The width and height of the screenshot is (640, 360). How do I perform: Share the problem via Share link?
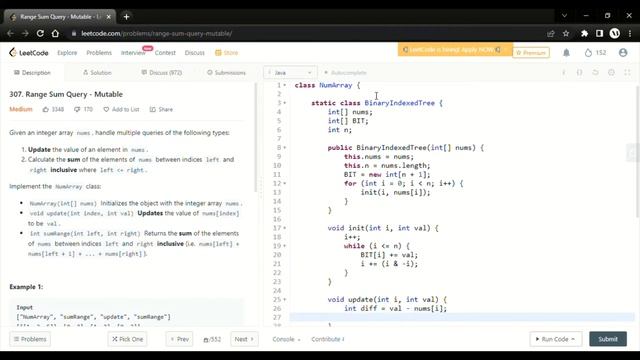pyautogui.click(x=161, y=109)
